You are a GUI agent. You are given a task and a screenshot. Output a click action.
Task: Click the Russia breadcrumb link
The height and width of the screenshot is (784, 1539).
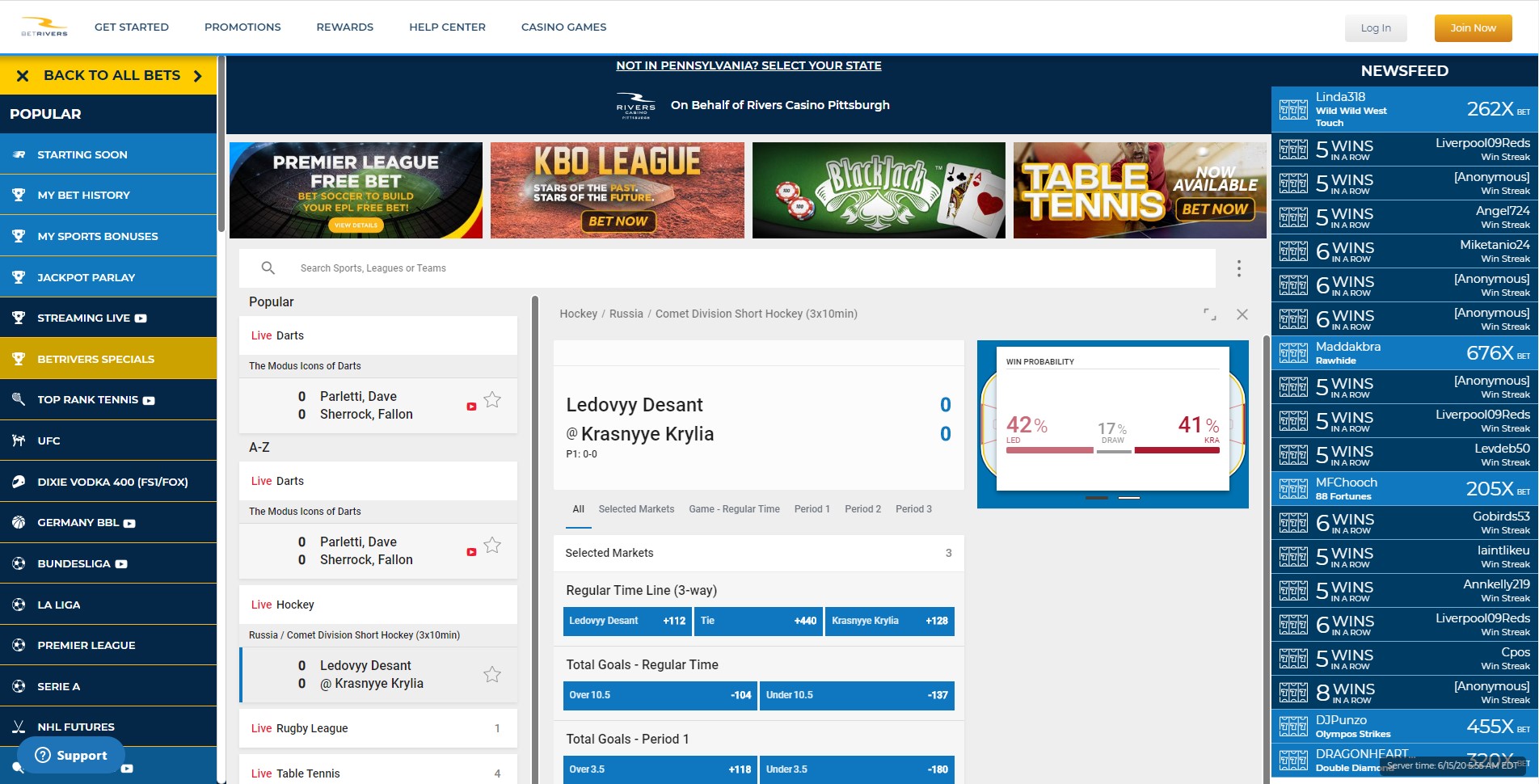(626, 314)
